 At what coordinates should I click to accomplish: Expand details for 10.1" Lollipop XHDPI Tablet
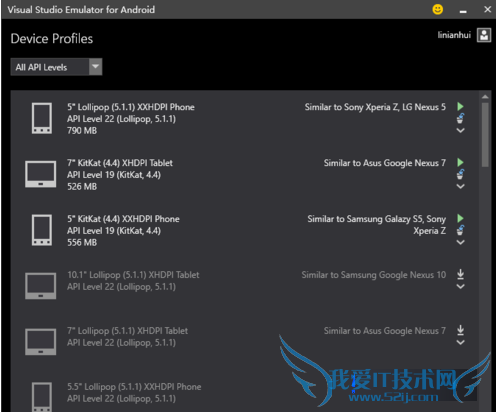[460, 286]
